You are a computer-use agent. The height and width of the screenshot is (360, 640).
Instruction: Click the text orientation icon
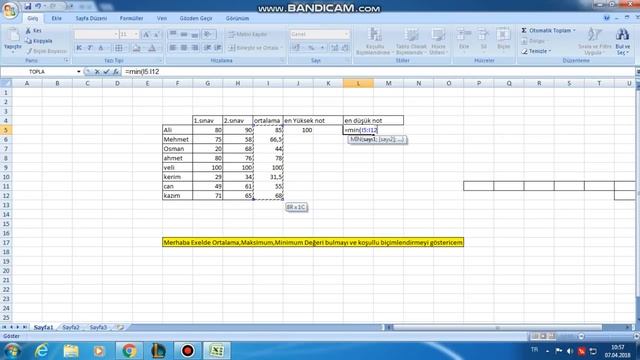click(209, 34)
